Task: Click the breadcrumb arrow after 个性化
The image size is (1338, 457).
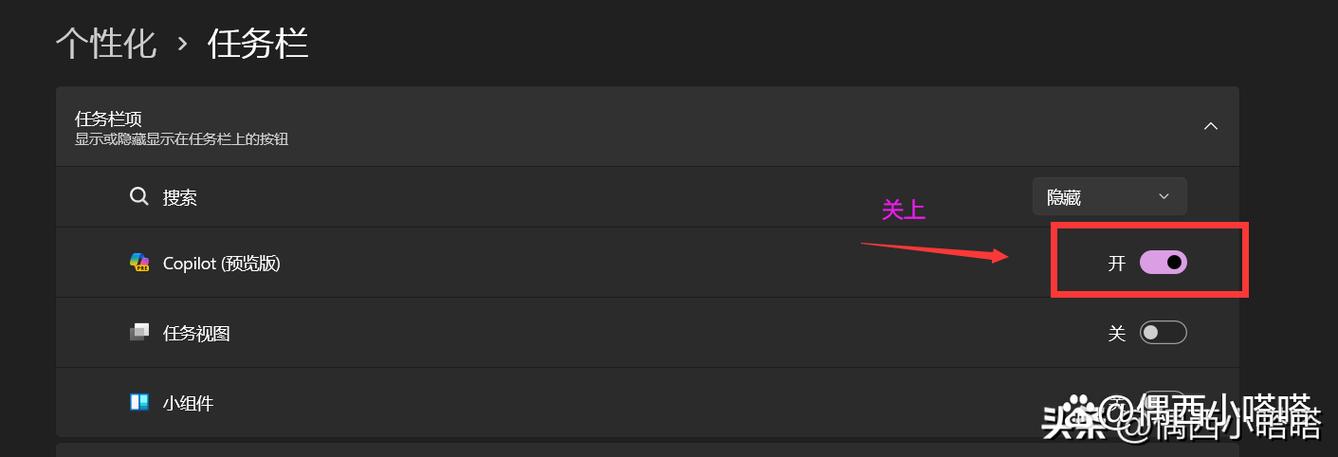Action: (x=182, y=45)
